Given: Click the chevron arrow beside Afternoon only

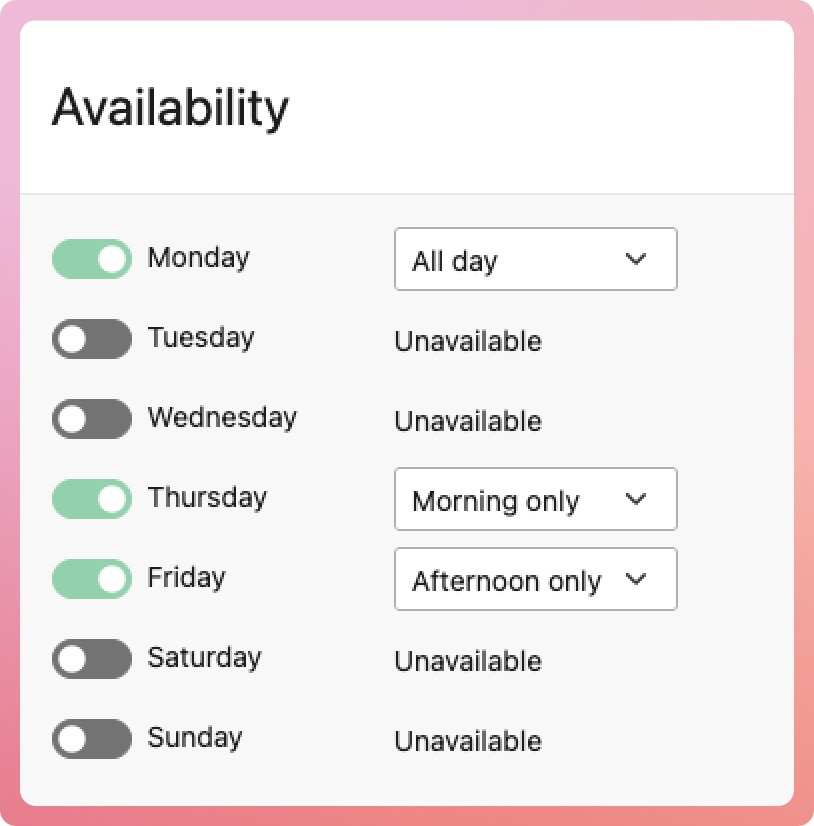Looking at the screenshot, I should (x=636, y=579).
